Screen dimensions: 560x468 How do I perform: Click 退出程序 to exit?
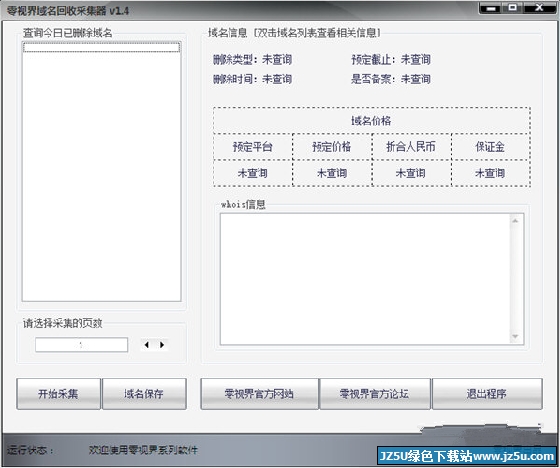pos(487,394)
